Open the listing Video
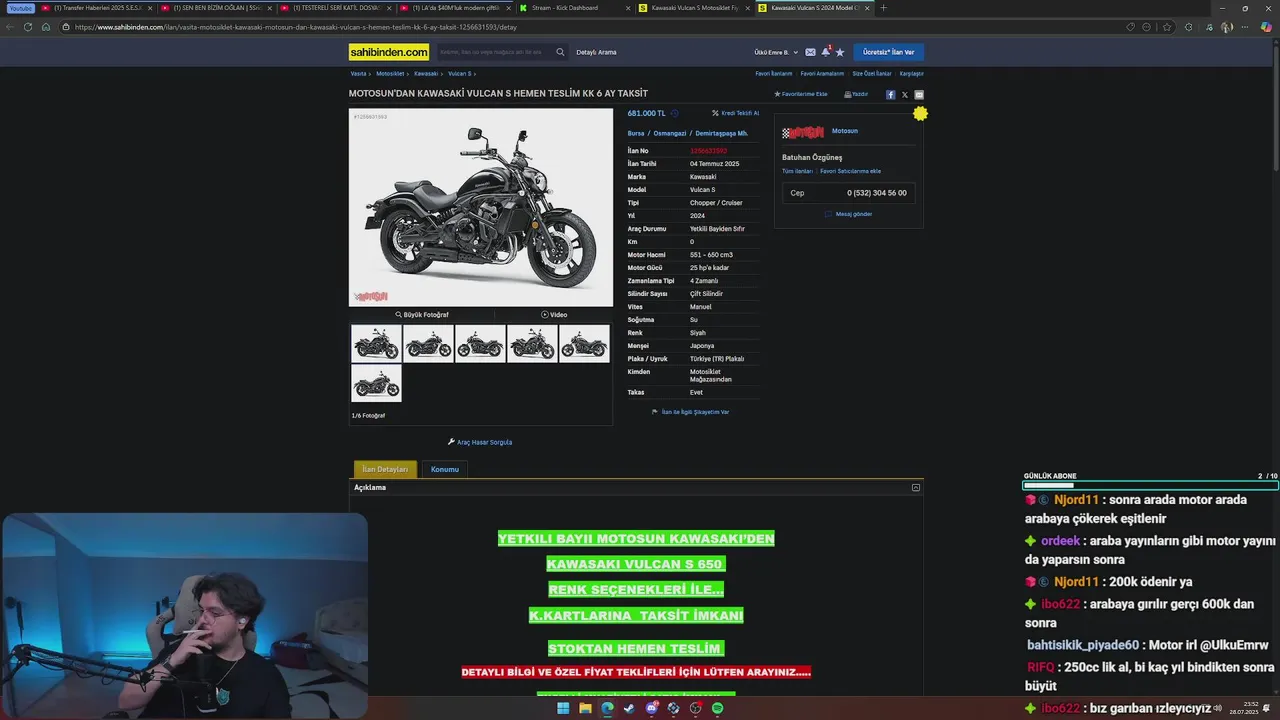 click(x=554, y=315)
